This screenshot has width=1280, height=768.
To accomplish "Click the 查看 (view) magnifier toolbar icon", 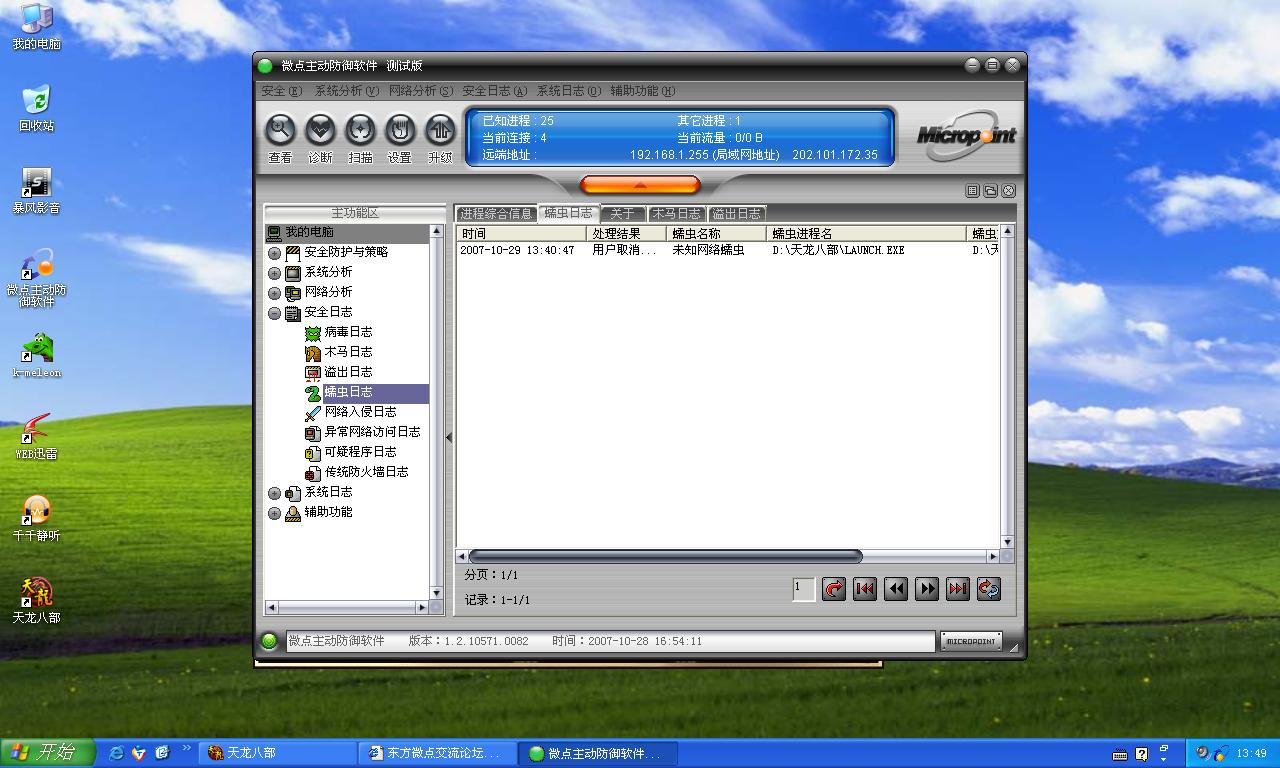I will coord(280,130).
